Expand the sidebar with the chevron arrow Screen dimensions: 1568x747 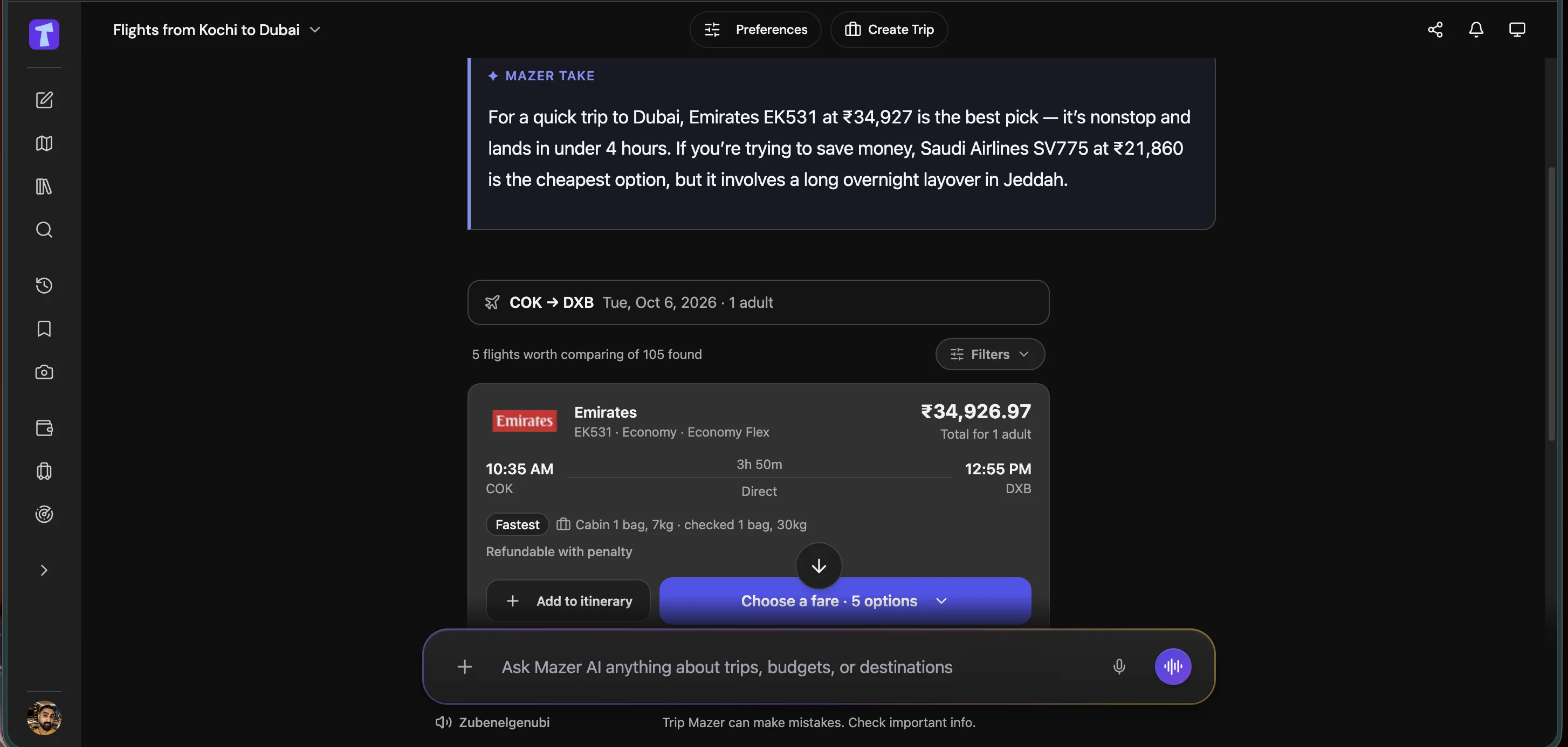pos(44,570)
